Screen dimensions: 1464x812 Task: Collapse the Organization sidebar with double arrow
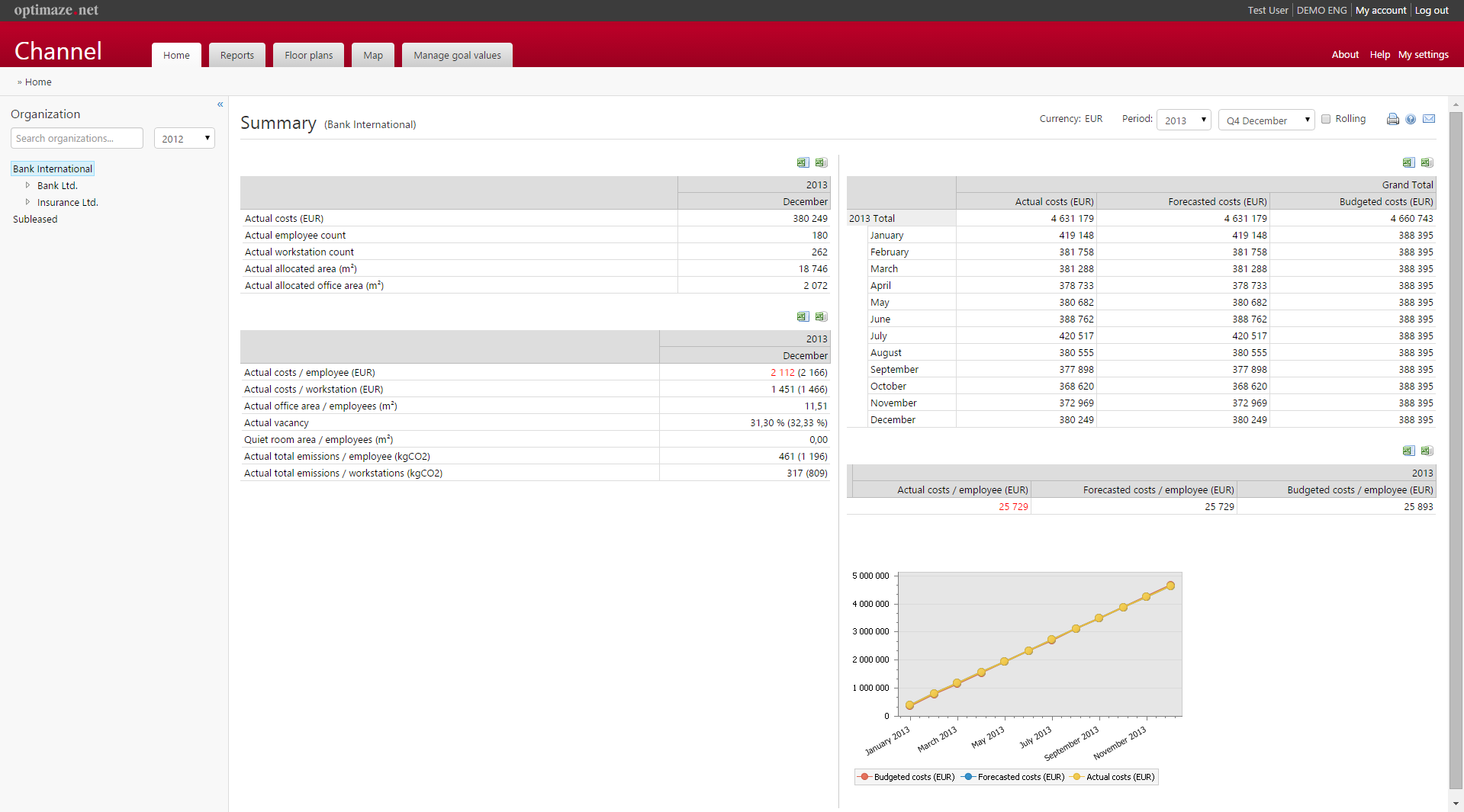tap(220, 104)
